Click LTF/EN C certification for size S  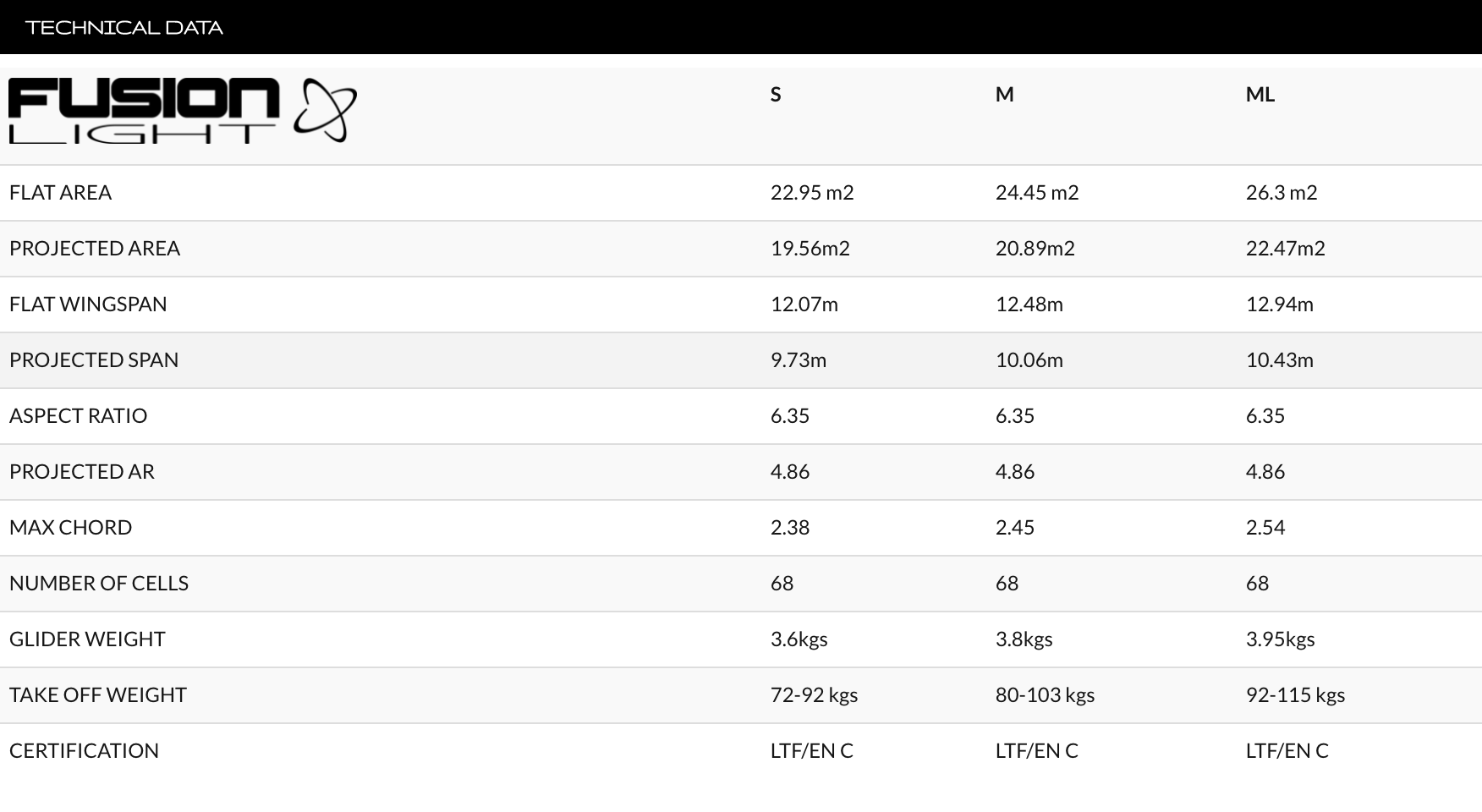[812, 750]
